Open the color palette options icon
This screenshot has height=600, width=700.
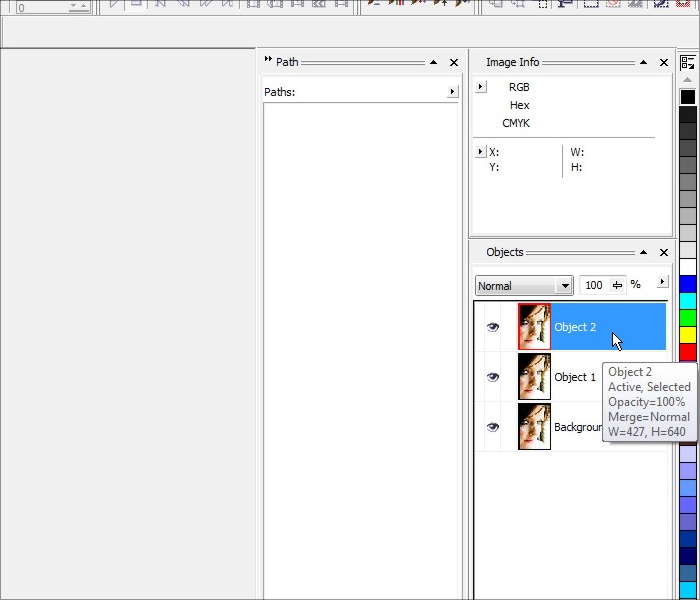click(687, 62)
